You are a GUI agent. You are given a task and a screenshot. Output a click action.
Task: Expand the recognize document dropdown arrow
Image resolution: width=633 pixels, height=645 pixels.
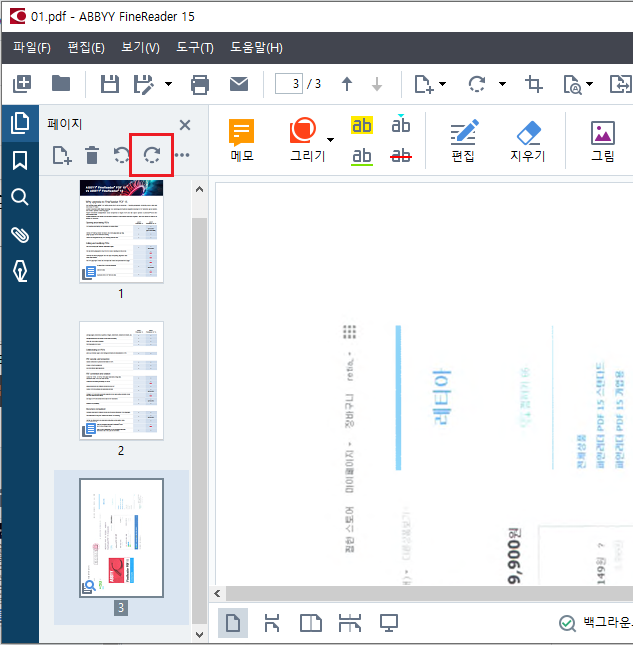(x=589, y=84)
